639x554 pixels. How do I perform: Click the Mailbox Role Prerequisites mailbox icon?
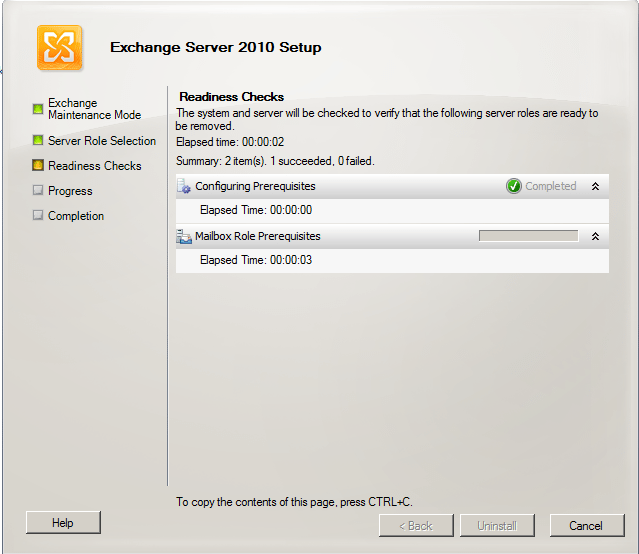click(x=184, y=236)
